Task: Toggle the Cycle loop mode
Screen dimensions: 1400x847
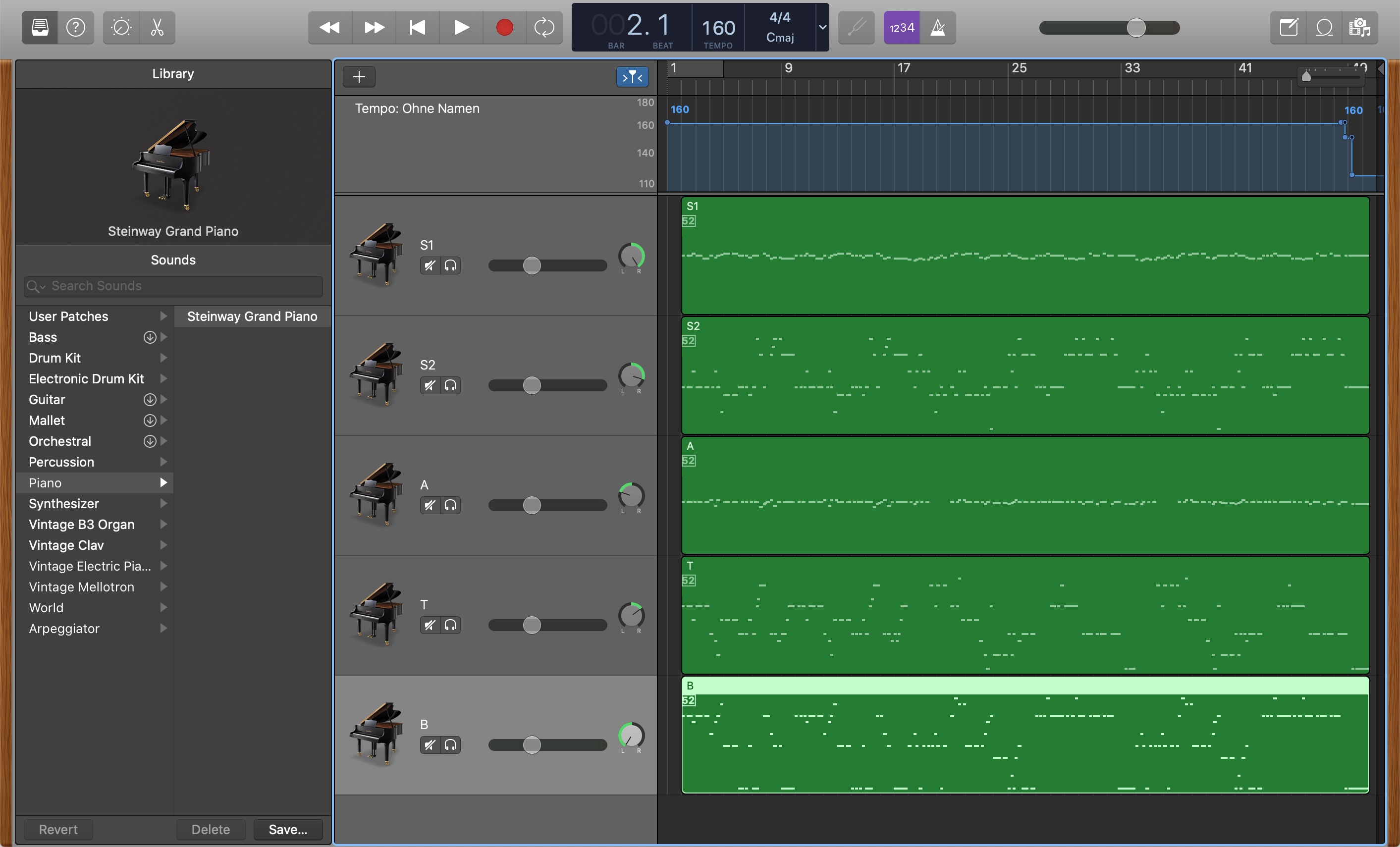Action: pos(544,27)
